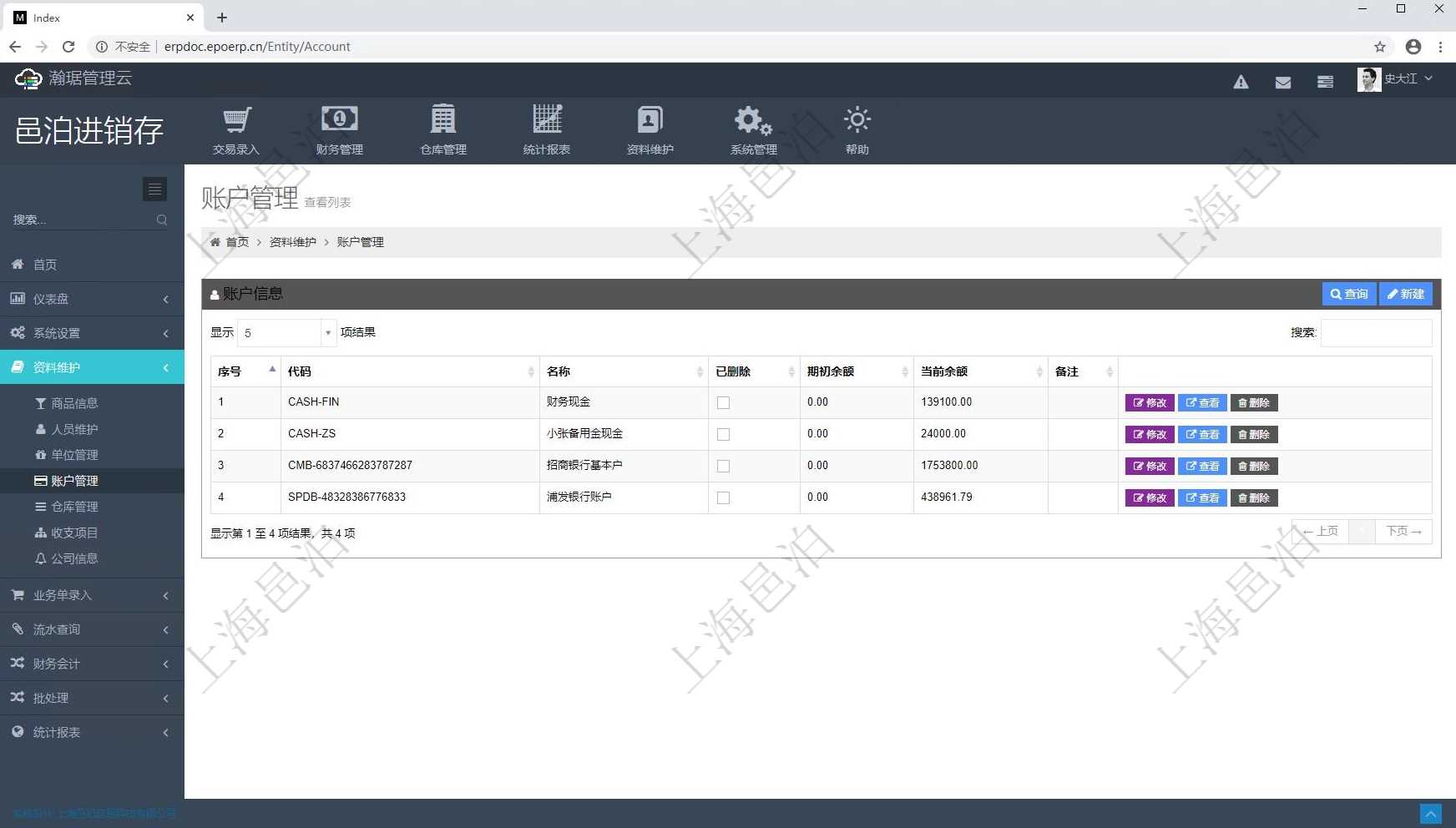Toggle 已删除 checkbox for SPDB-48328386776833 row
Screen dimensions: 1456x828
coord(723,498)
